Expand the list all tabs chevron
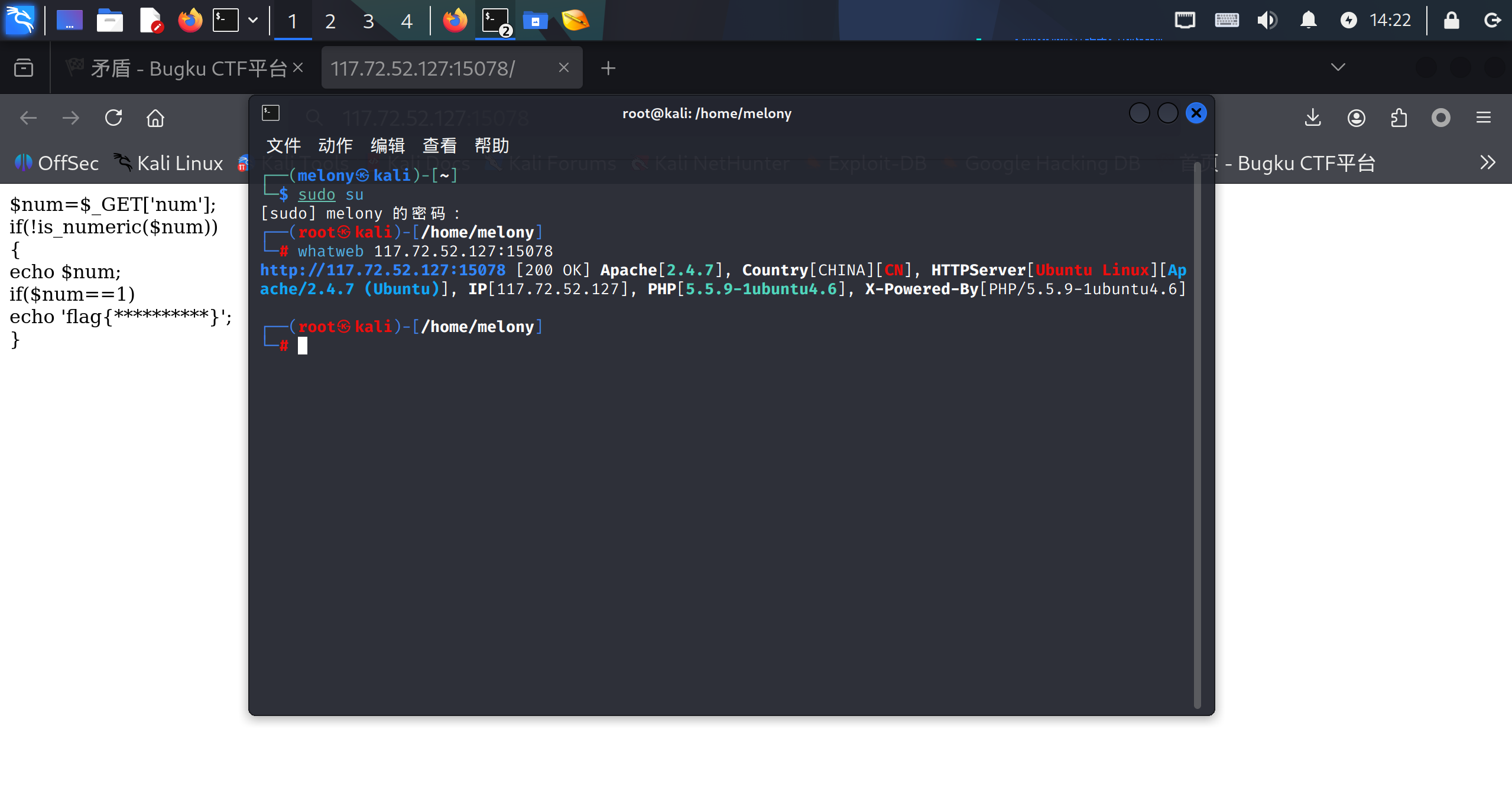Viewport: 1512px width, 794px height. pos(1338,67)
